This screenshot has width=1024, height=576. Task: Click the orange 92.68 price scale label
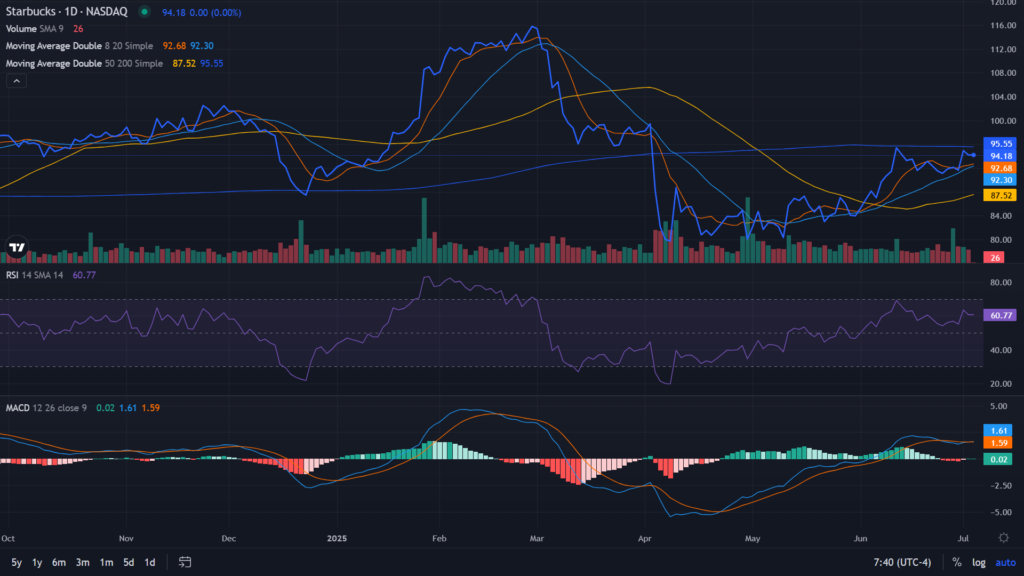1000,168
